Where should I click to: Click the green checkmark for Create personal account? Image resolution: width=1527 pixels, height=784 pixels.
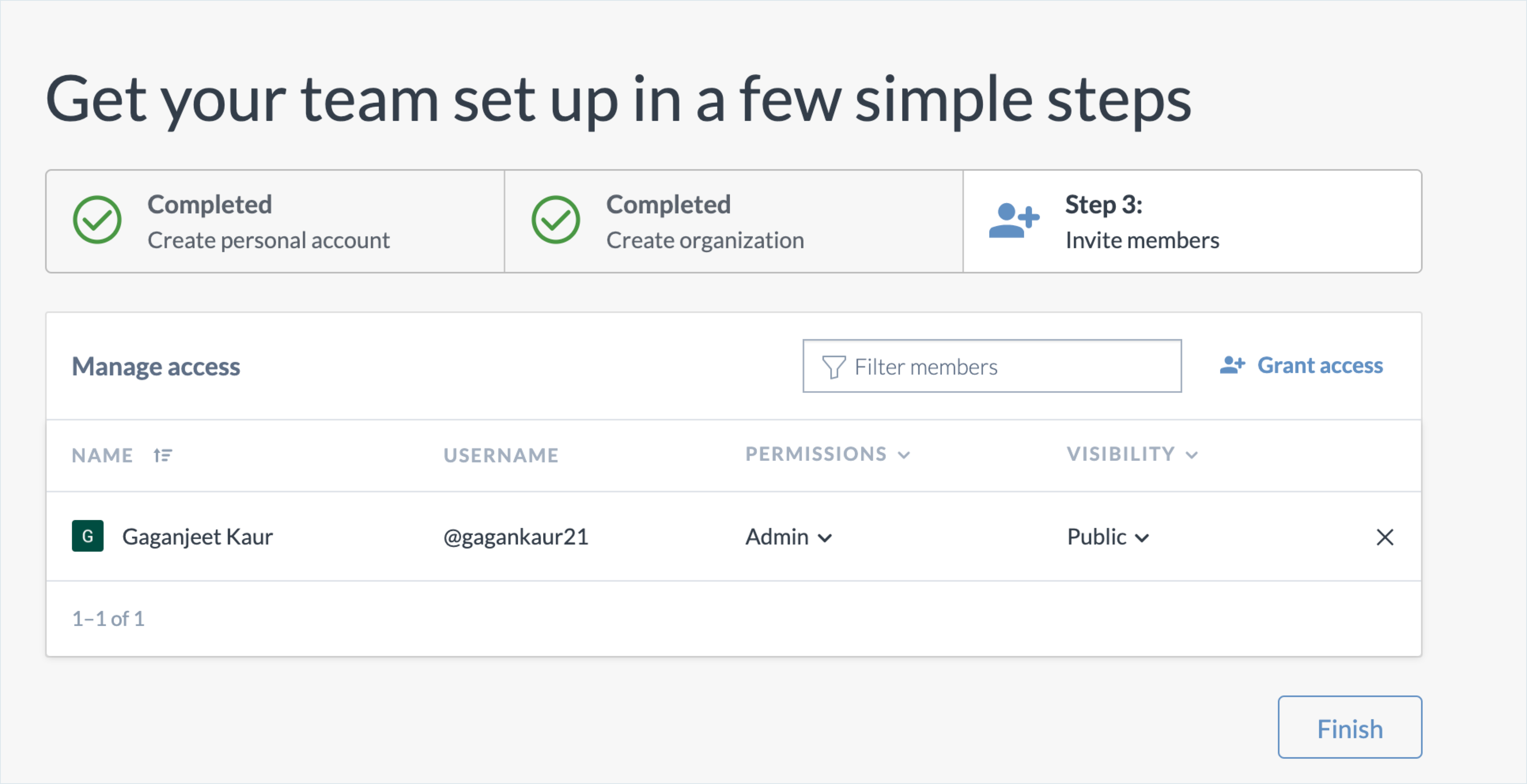[x=97, y=220]
